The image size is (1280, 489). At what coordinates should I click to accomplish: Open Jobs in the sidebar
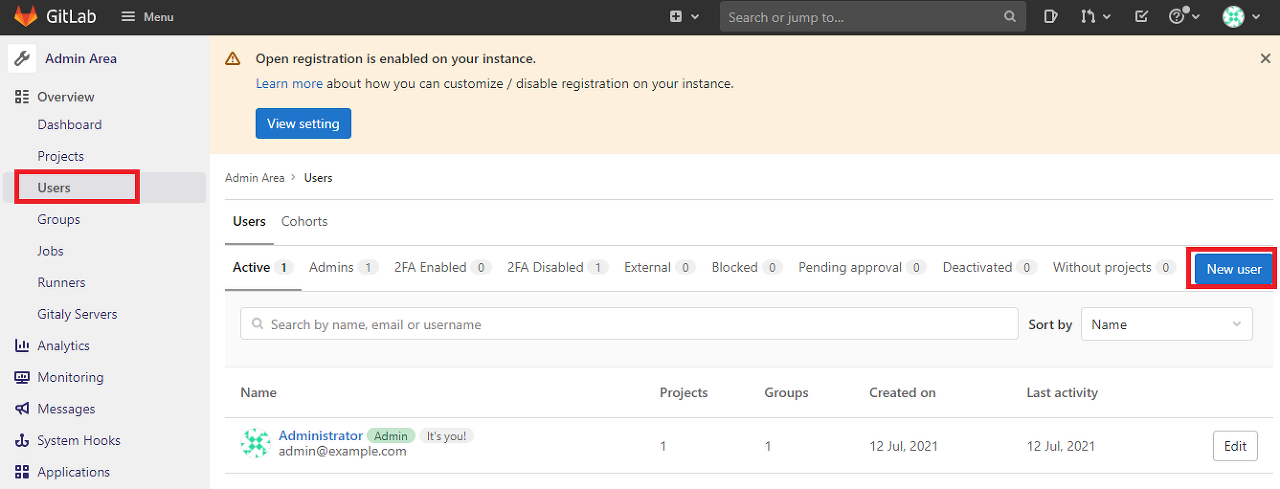[x=50, y=251]
